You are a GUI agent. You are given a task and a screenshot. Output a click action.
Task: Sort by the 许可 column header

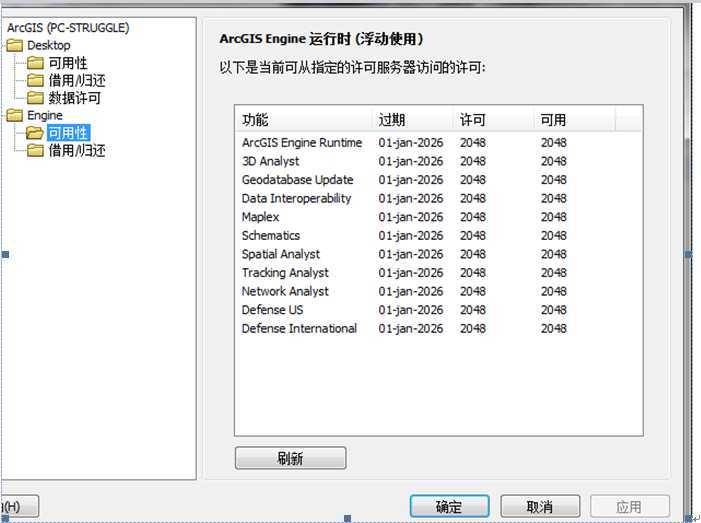(x=494, y=120)
